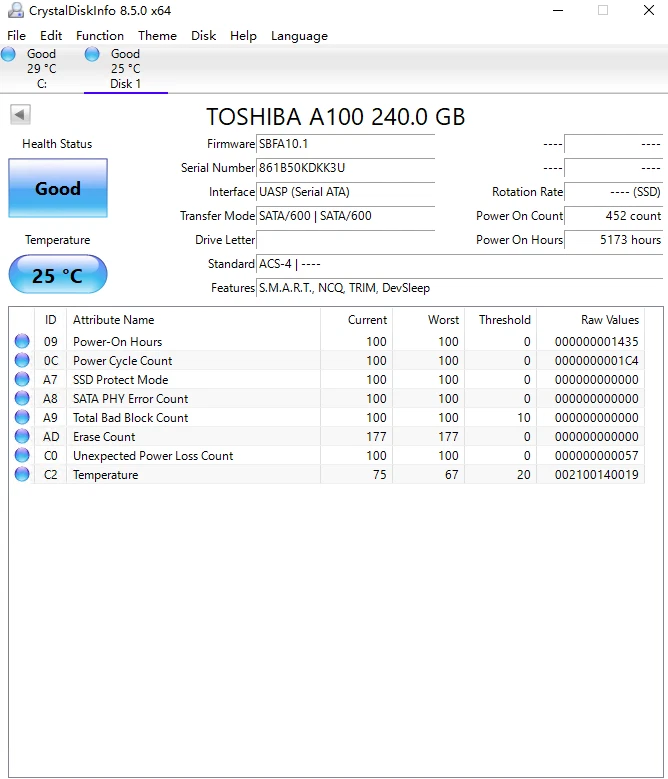Screen dimensions: 668x779
Task: Select the SSD Protect Mode attribute name
Action: pyautogui.click(x=121, y=380)
